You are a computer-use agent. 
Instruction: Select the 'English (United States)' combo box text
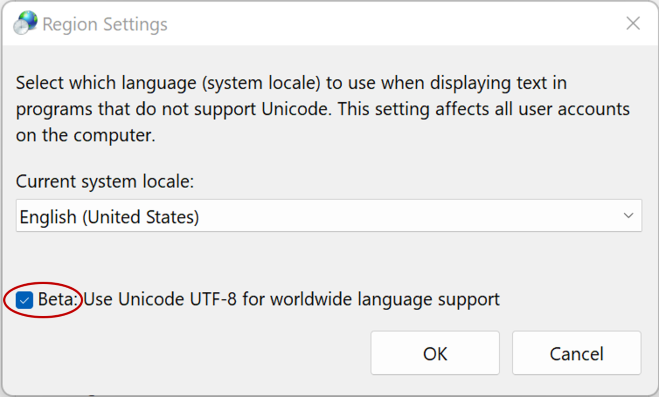point(109,217)
